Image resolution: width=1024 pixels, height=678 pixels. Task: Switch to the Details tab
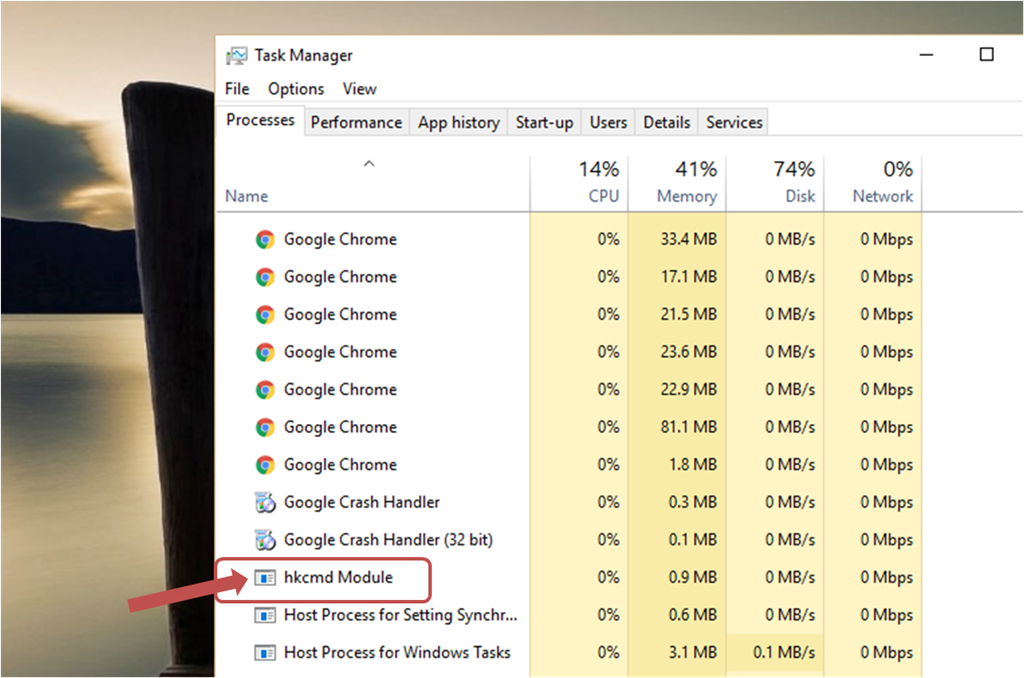point(666,122)
